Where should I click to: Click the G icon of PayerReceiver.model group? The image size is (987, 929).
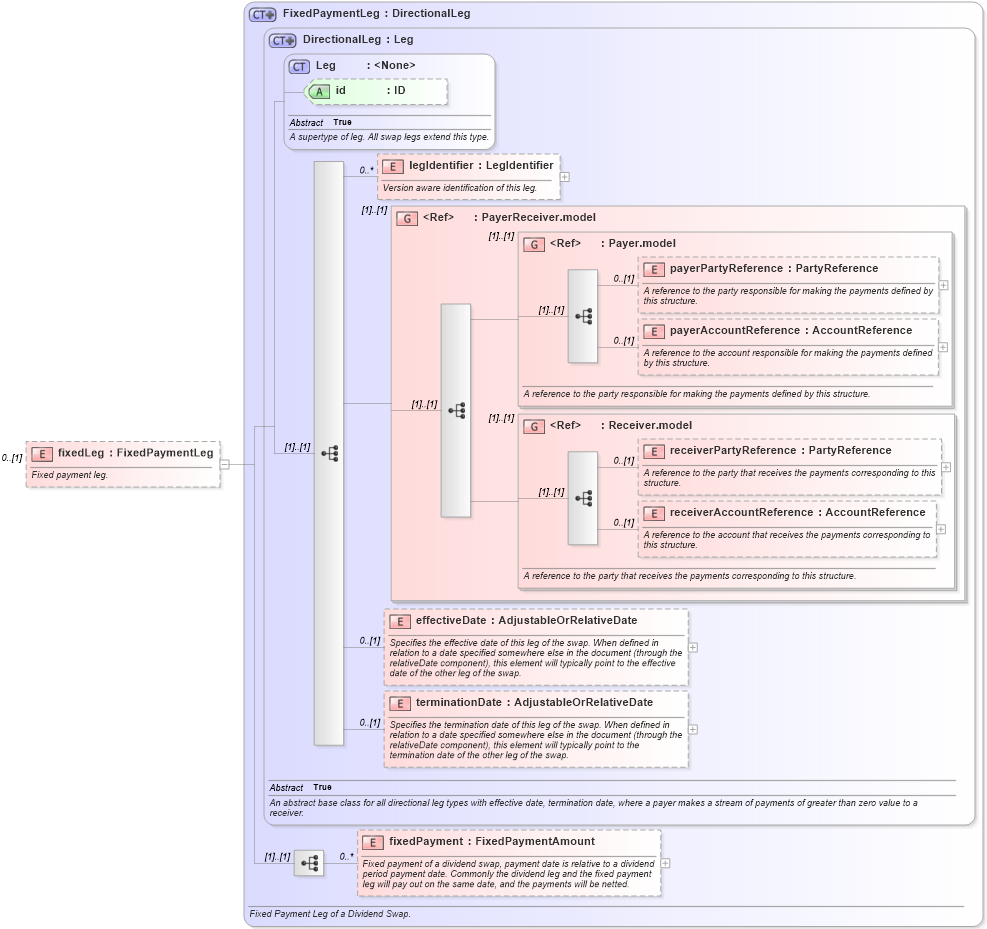(x=407, y=217)
